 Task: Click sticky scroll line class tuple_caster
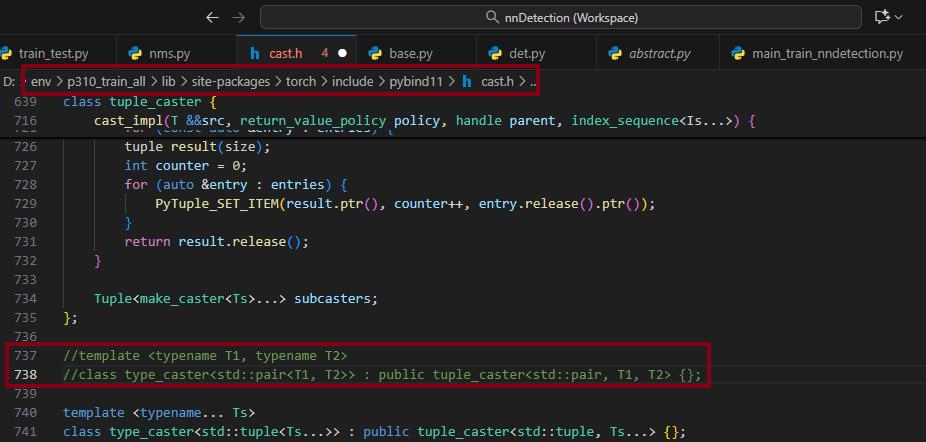140,102
